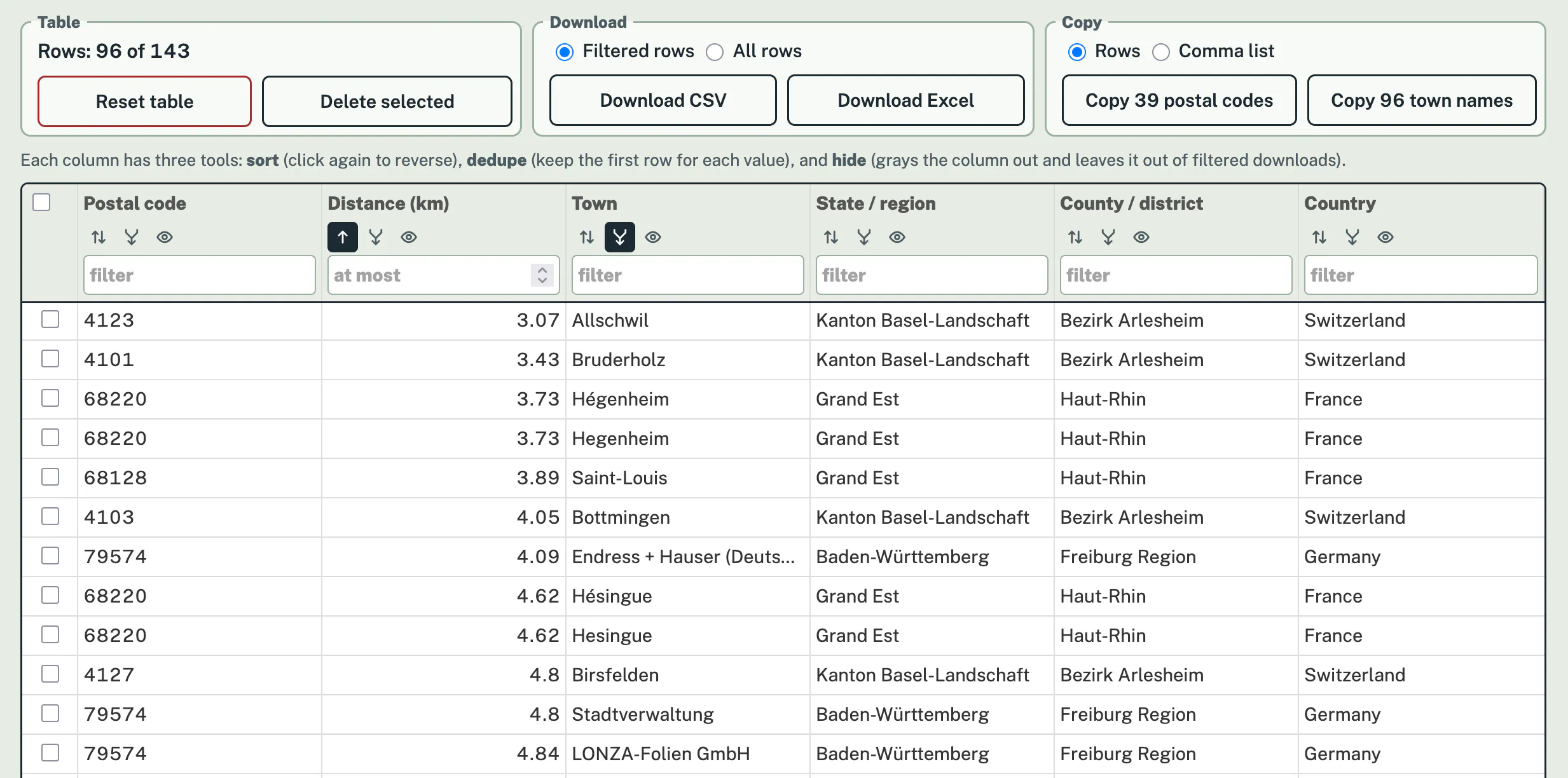
Task: Select the Bottmingen row checkbox
Action: pos(50,516)
